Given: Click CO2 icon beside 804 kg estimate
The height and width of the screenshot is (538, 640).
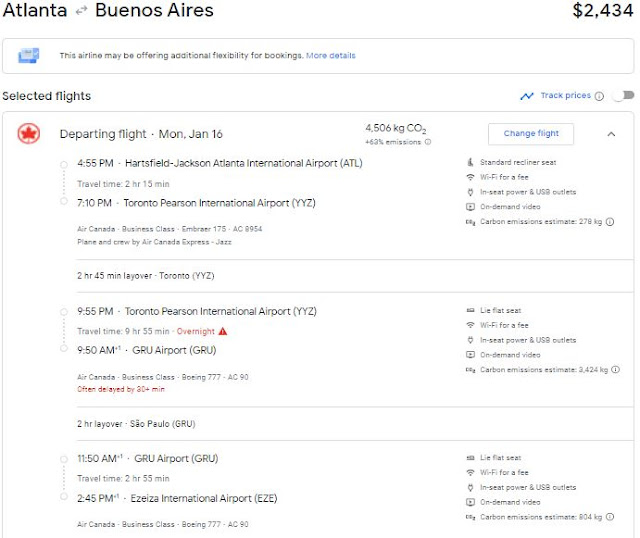Looking at the screenshot, I should pos(470,517).
